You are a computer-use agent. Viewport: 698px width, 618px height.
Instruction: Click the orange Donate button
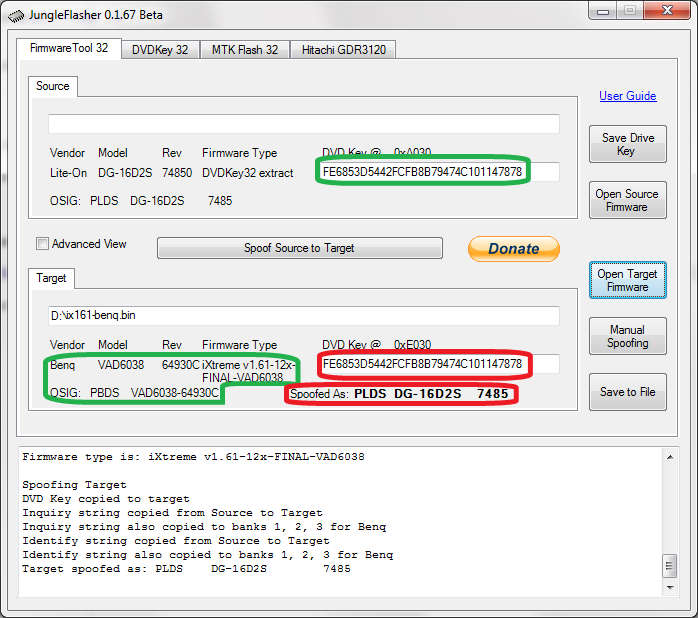pyautogui.click(x=514, y=248)
